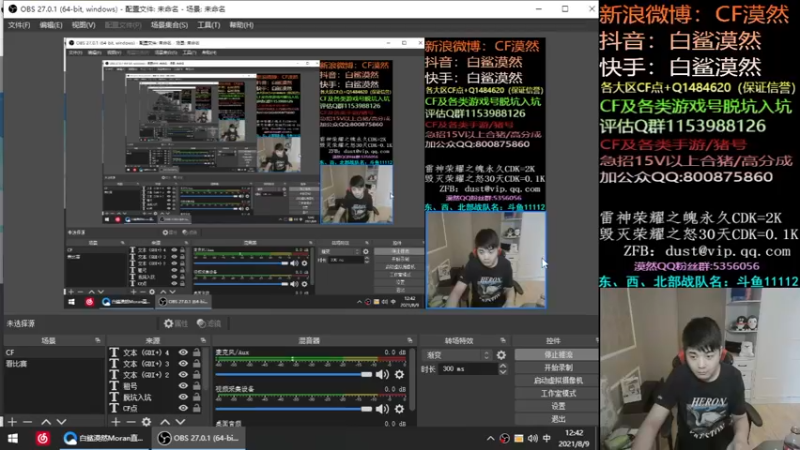Show hidden system tray icons
Viewport: 800px width, 450px height.
[490, 438]
